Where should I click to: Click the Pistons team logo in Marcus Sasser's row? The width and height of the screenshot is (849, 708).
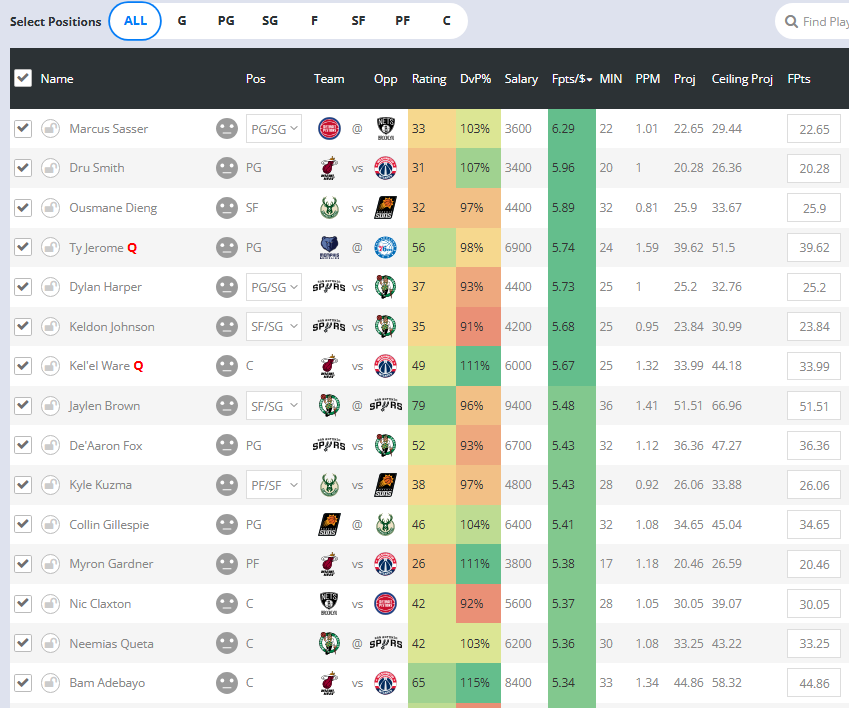(x=329, y=128)
